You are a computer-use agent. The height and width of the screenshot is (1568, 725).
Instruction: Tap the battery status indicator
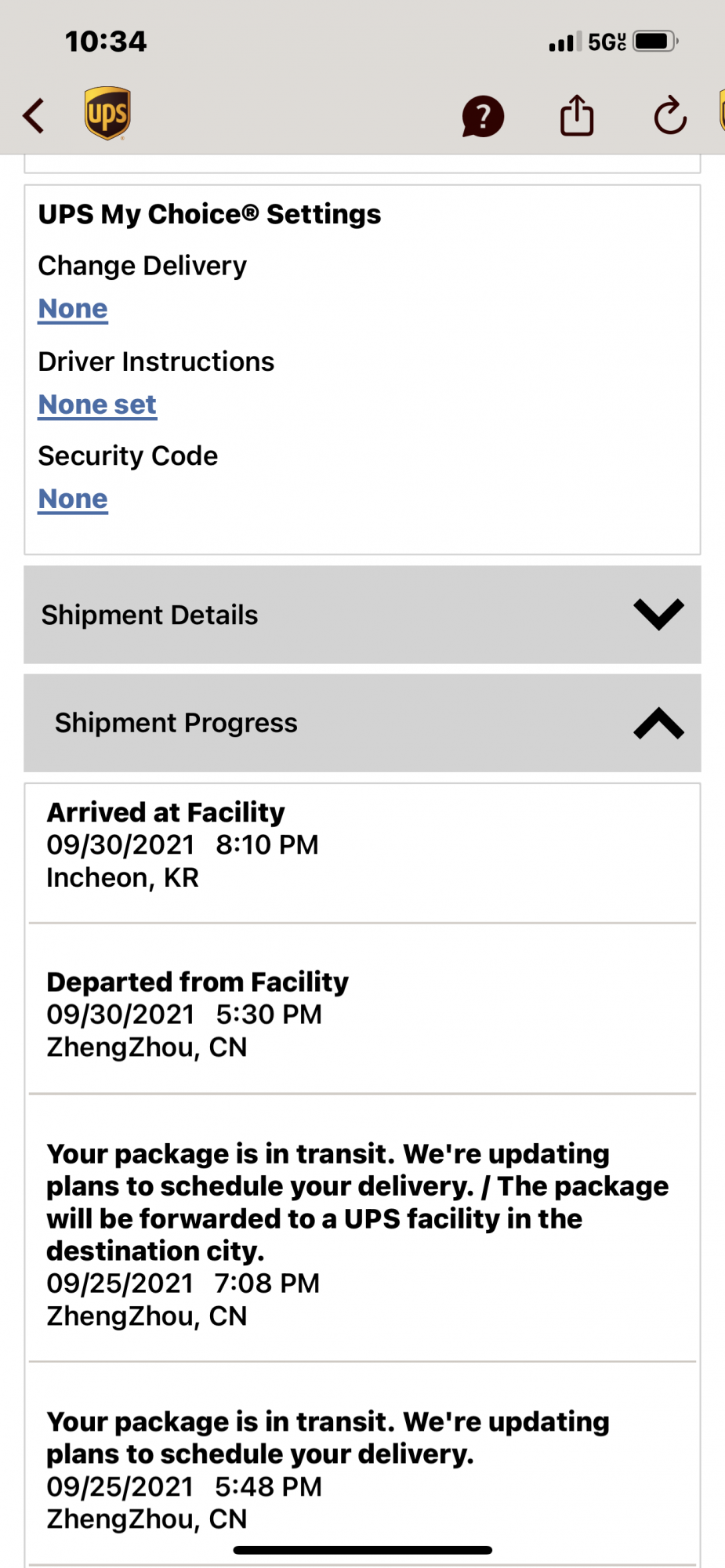click(655, 41)
